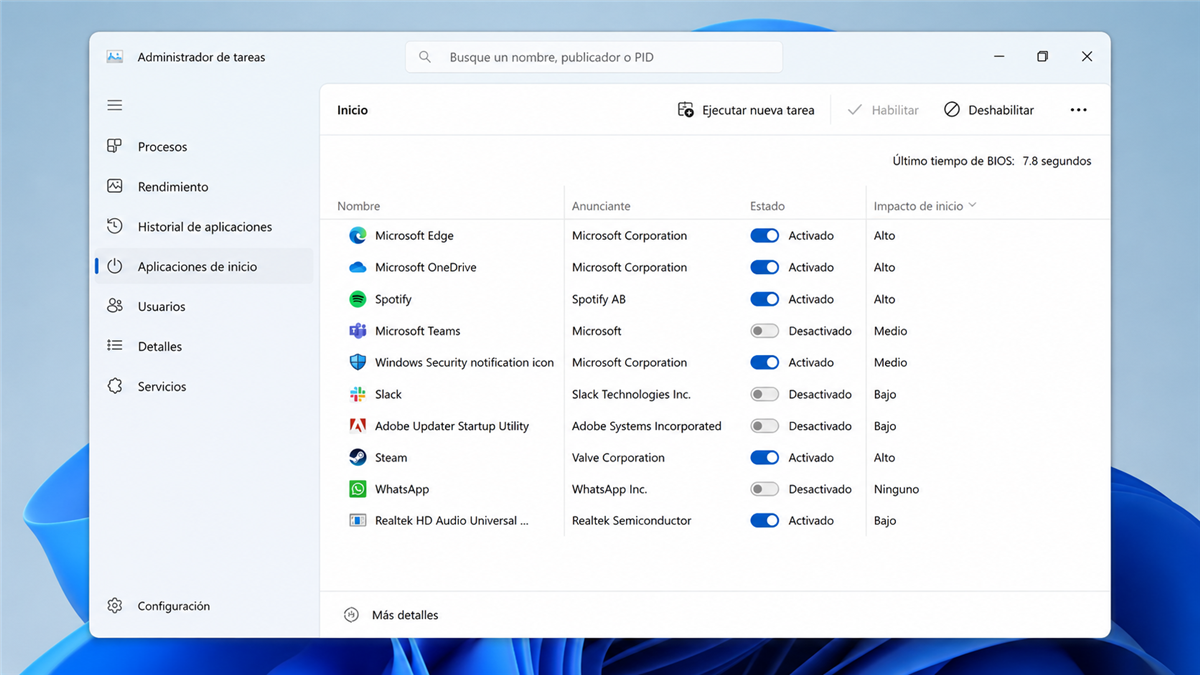This screenshot has width=1200, height=675.
Task: Click the 7.8 segundos BIOS time value
Action: 1057,161
